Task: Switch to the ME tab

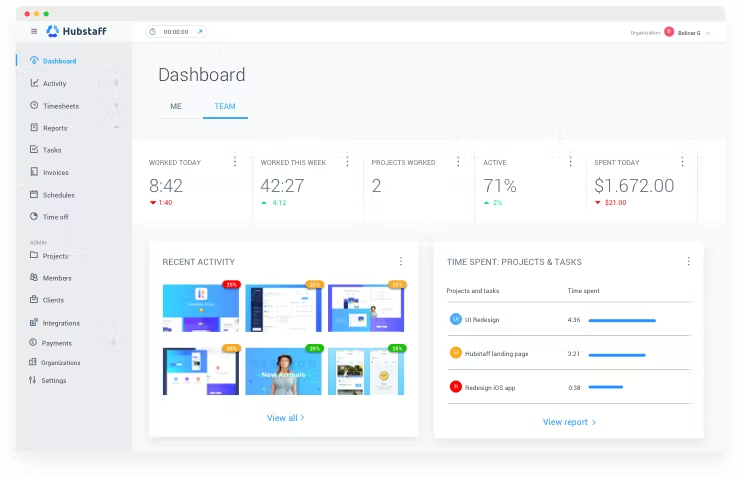Action: (176, 106)
